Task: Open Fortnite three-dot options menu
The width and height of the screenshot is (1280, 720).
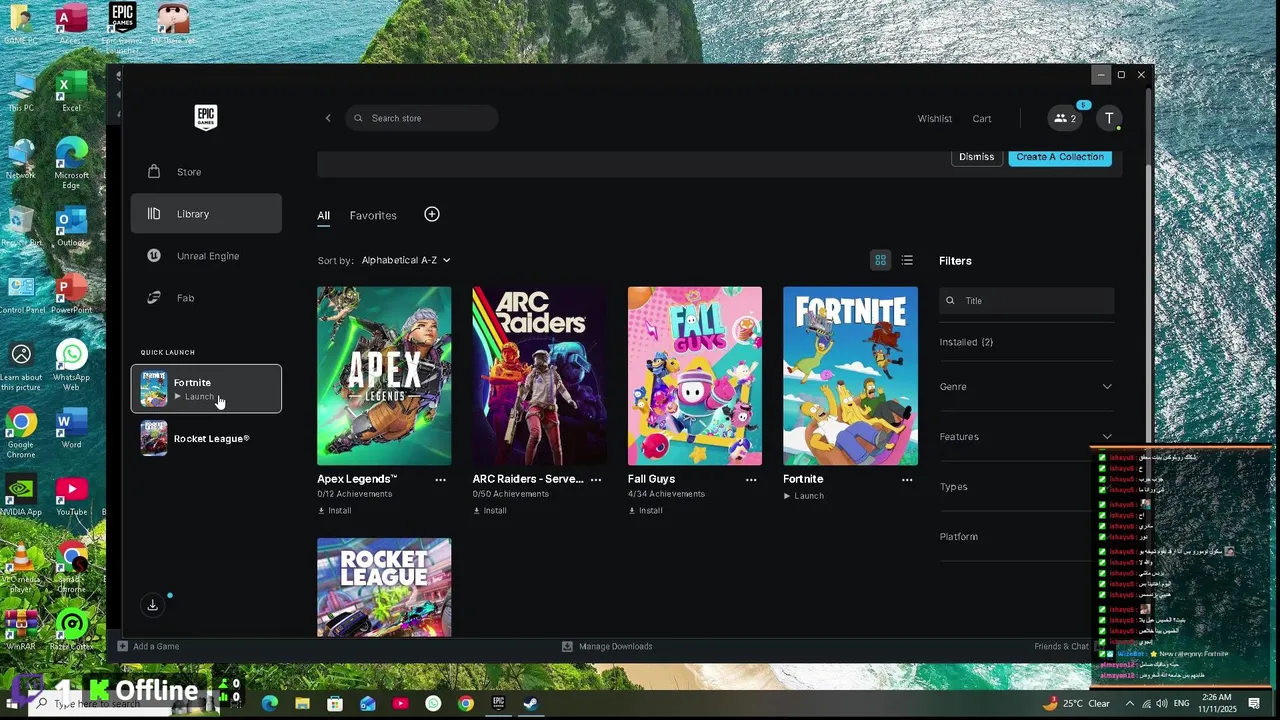Action: 907,480
